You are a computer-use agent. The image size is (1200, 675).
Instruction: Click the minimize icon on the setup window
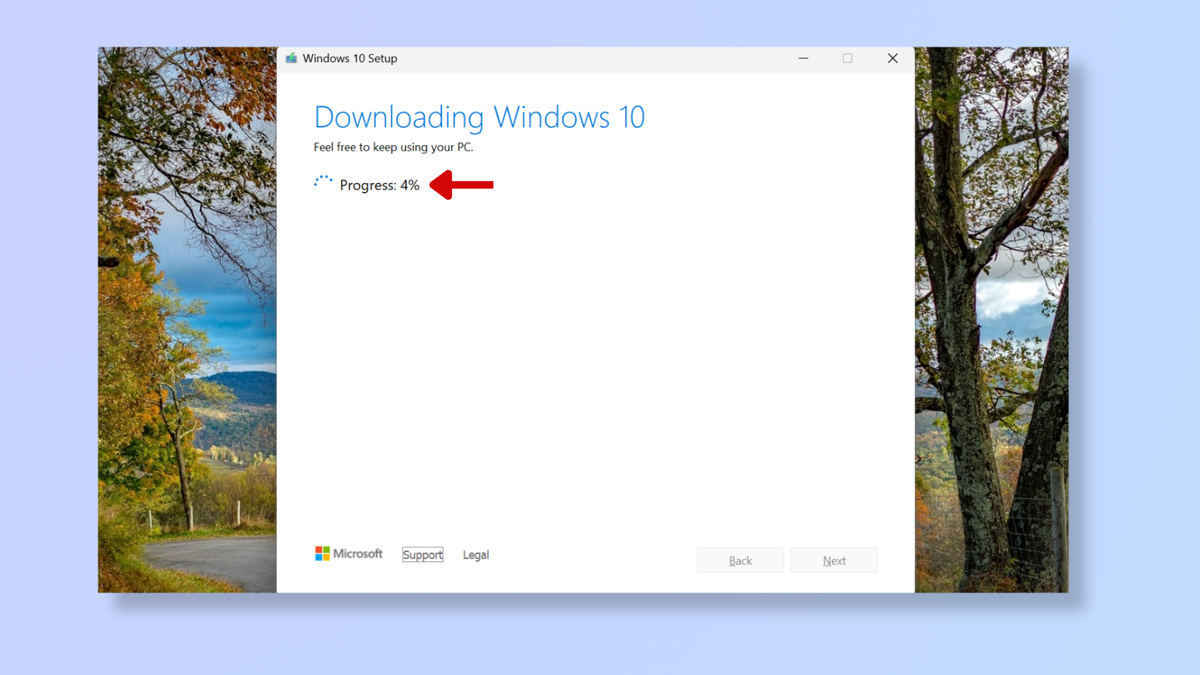point(803,58)
